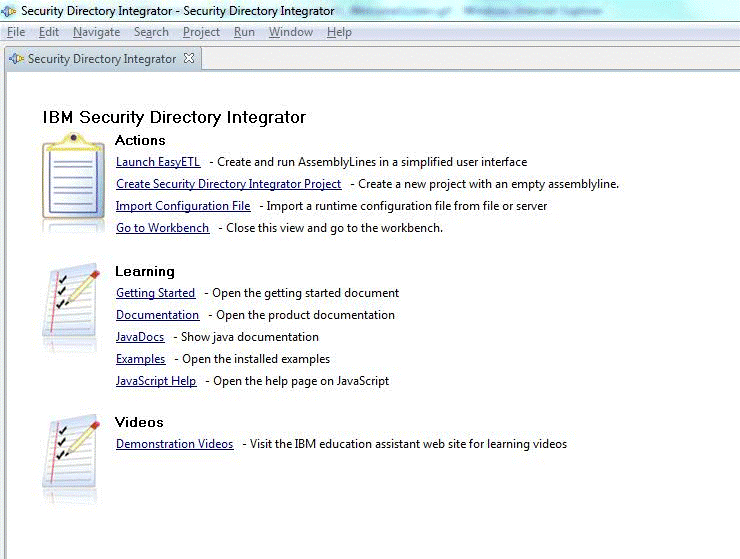
Task: Open the Run menu
Action: [x=244, y=32]
